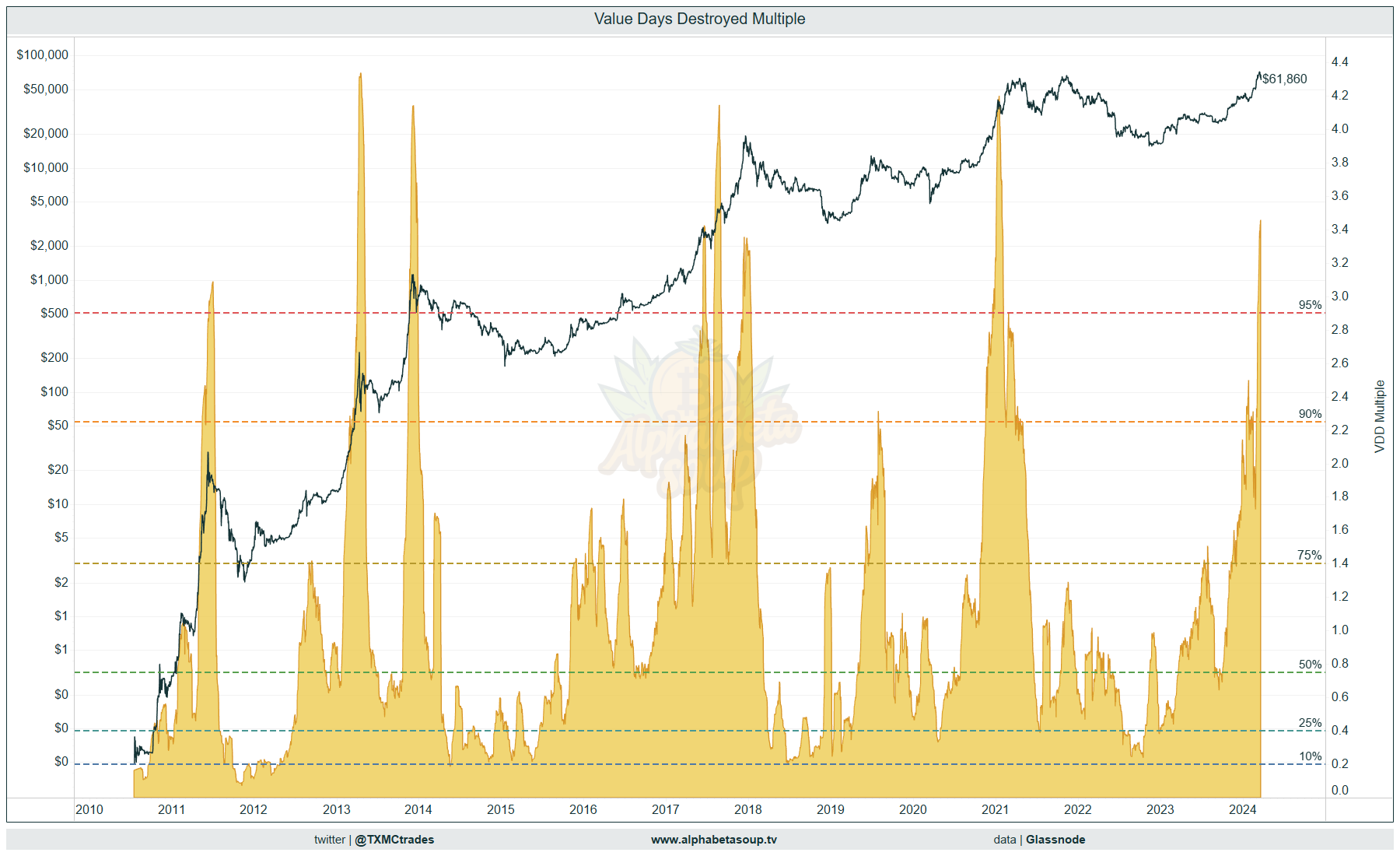This screenshot has height=856, width=1400.
Task: Click the "50%" percentile line label
Action: pyautogui.click(x=1310, y=665)
